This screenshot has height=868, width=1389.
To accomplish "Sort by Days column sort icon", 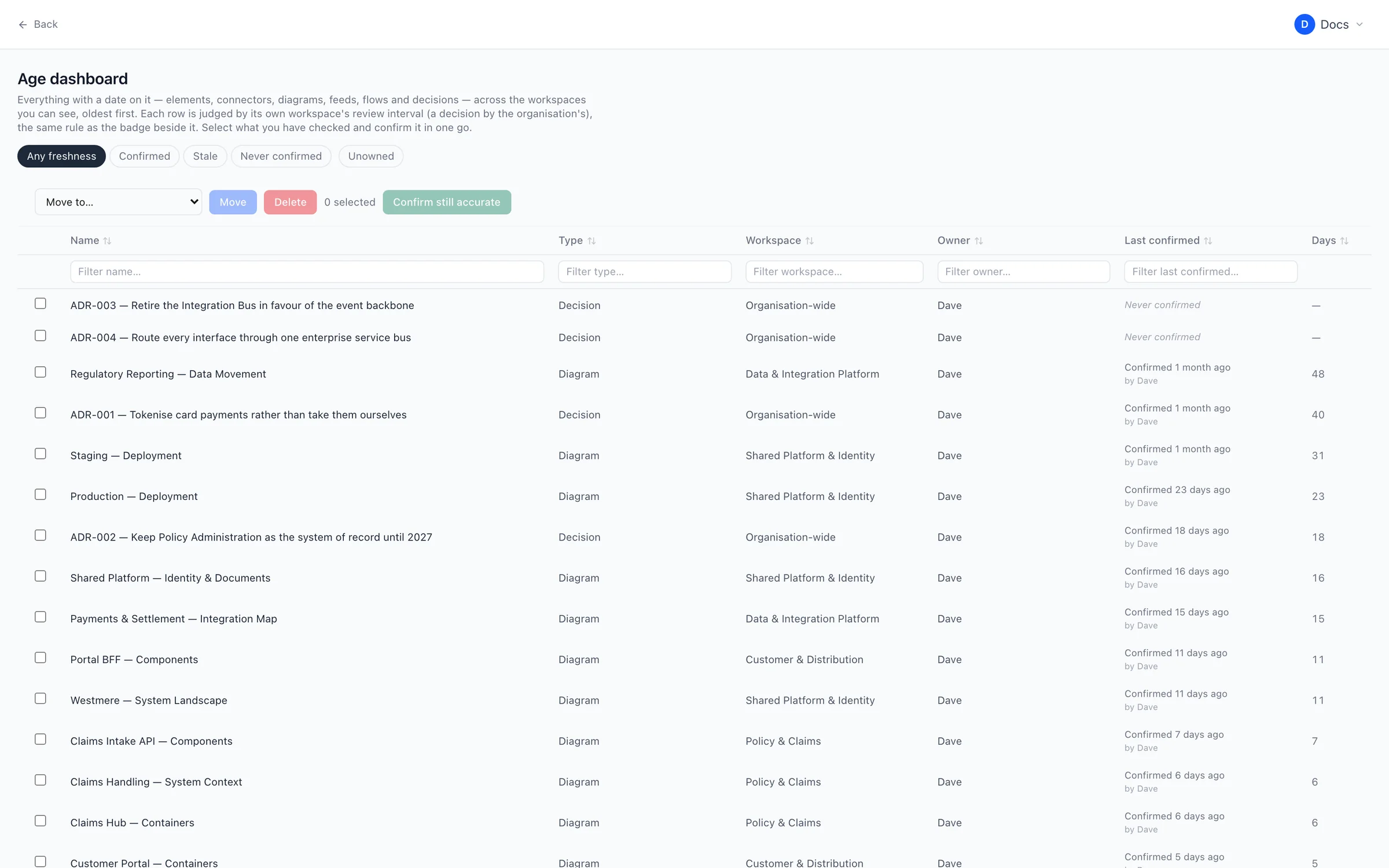I will click(1344, 241).
